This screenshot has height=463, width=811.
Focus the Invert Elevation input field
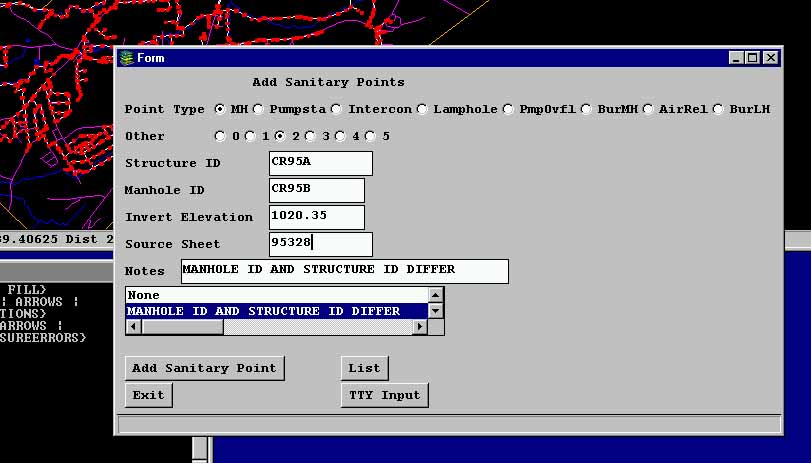point(317,217)
